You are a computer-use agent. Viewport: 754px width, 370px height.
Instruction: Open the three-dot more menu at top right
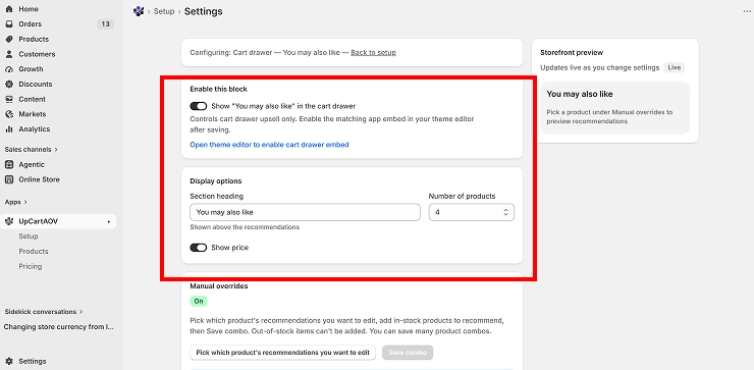tap(747, 12)
